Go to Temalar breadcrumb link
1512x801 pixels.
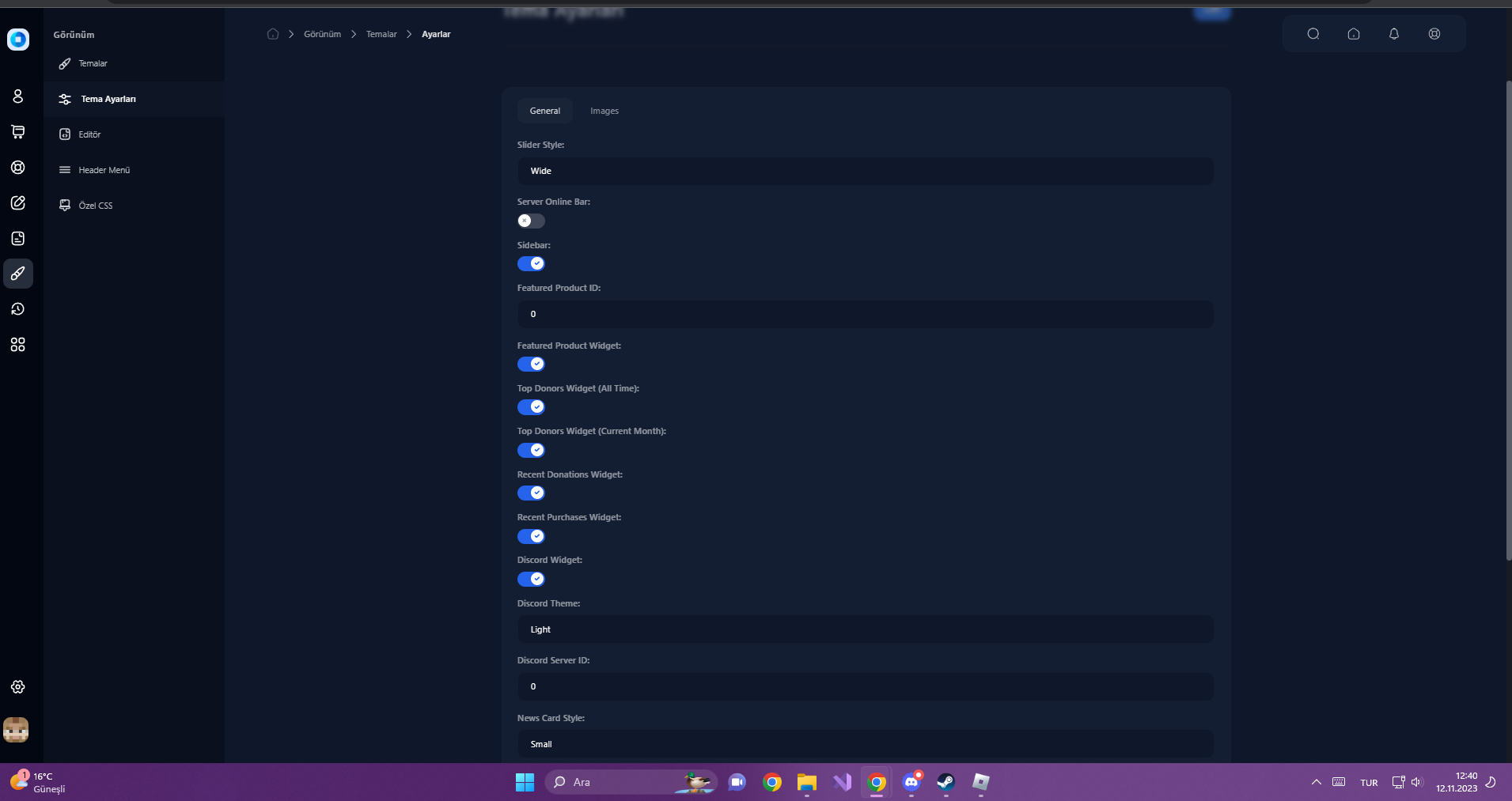coord(381,34)
